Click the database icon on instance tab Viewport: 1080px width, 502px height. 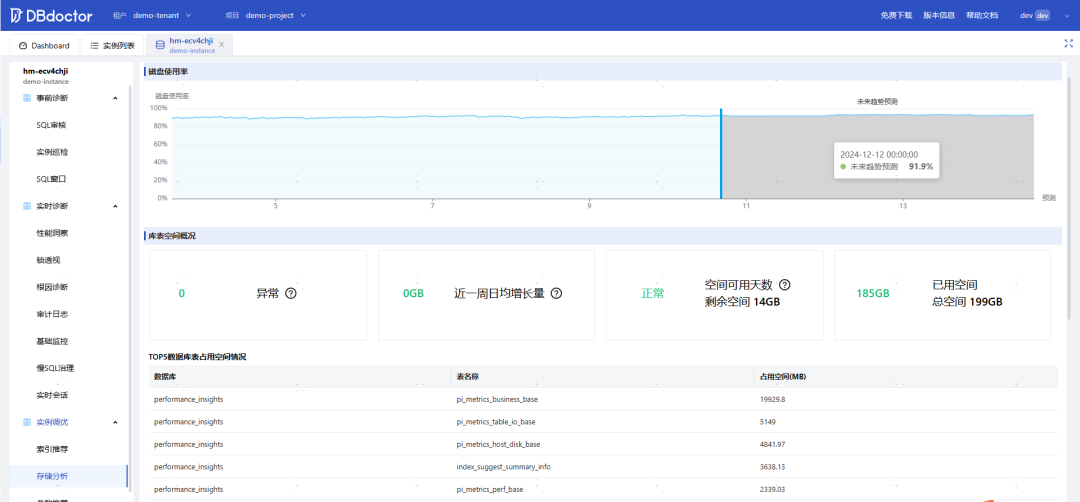pos(160,45)
